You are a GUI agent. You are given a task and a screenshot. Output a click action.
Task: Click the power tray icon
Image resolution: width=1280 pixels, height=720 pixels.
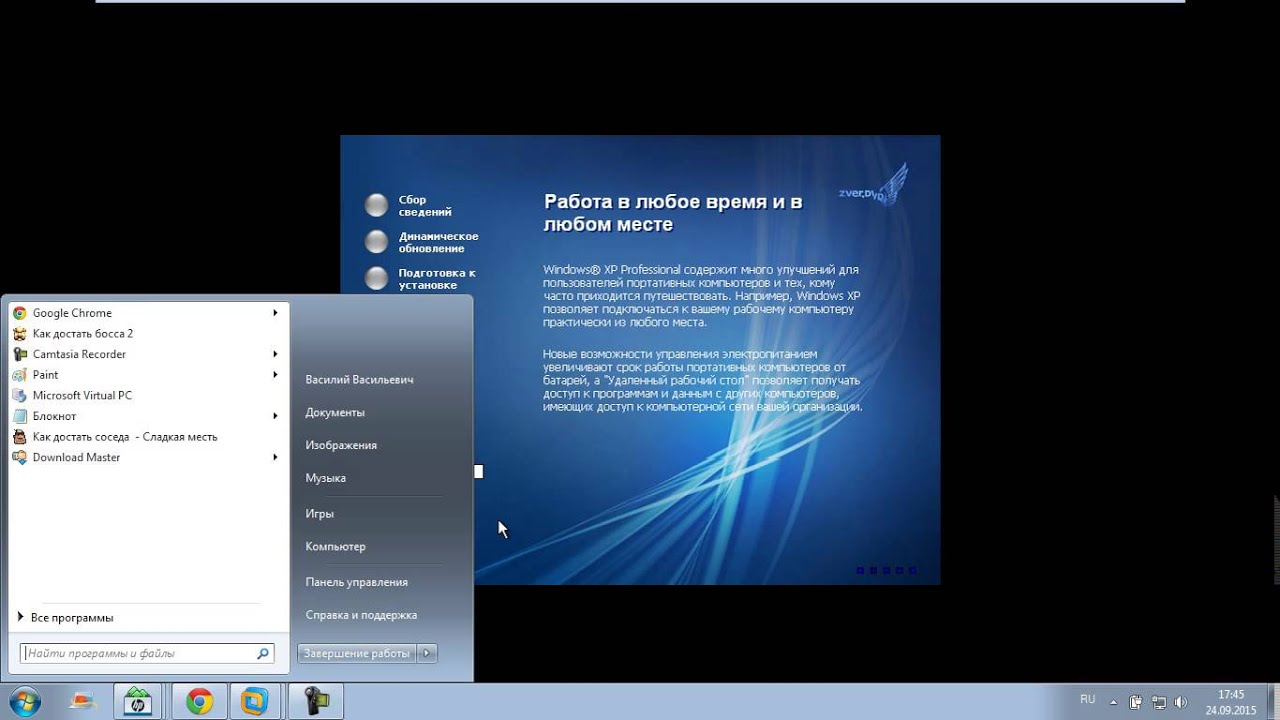(x=1136, y=702)
